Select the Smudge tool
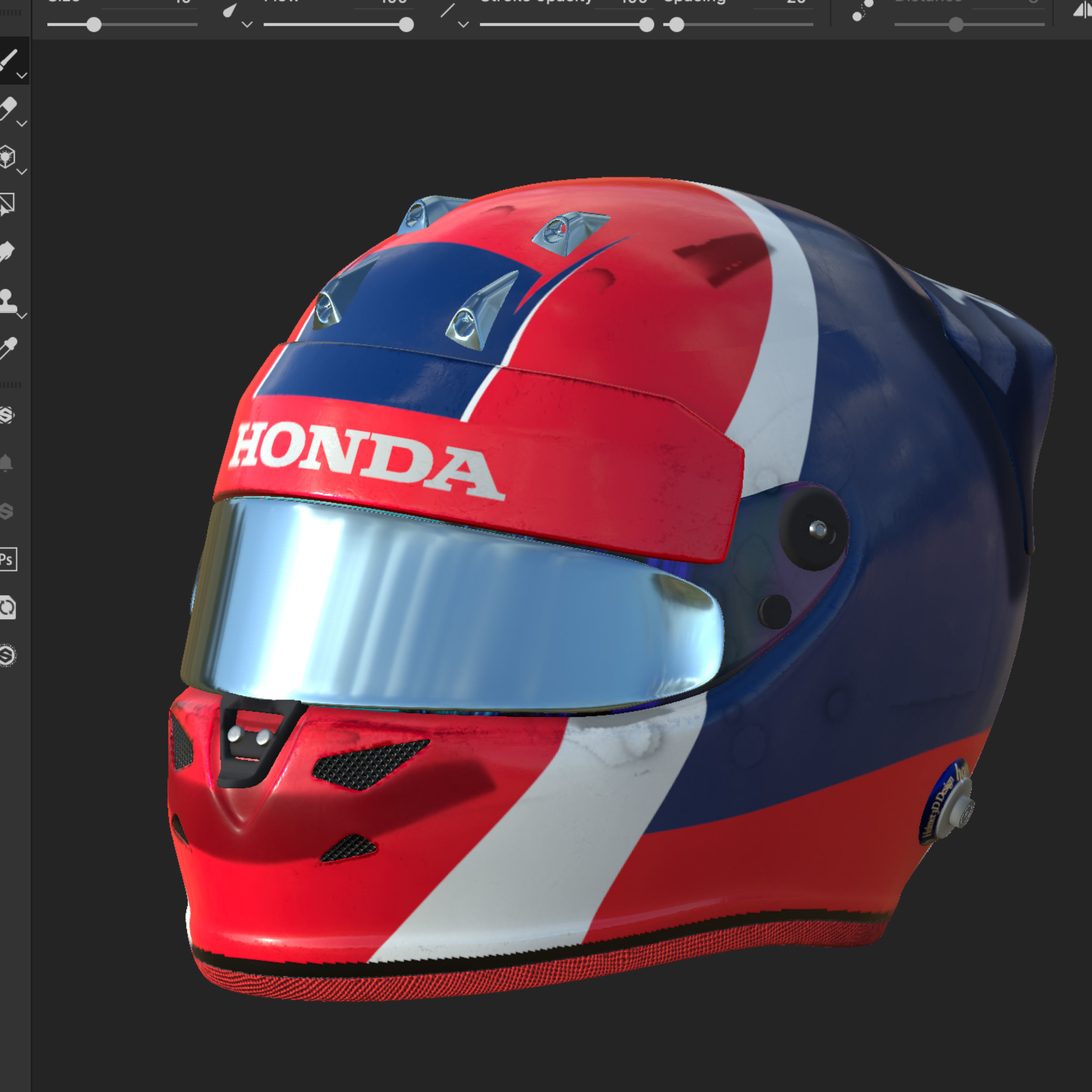The height and width of the screenshot is (1092, 1092). (7, 252)
